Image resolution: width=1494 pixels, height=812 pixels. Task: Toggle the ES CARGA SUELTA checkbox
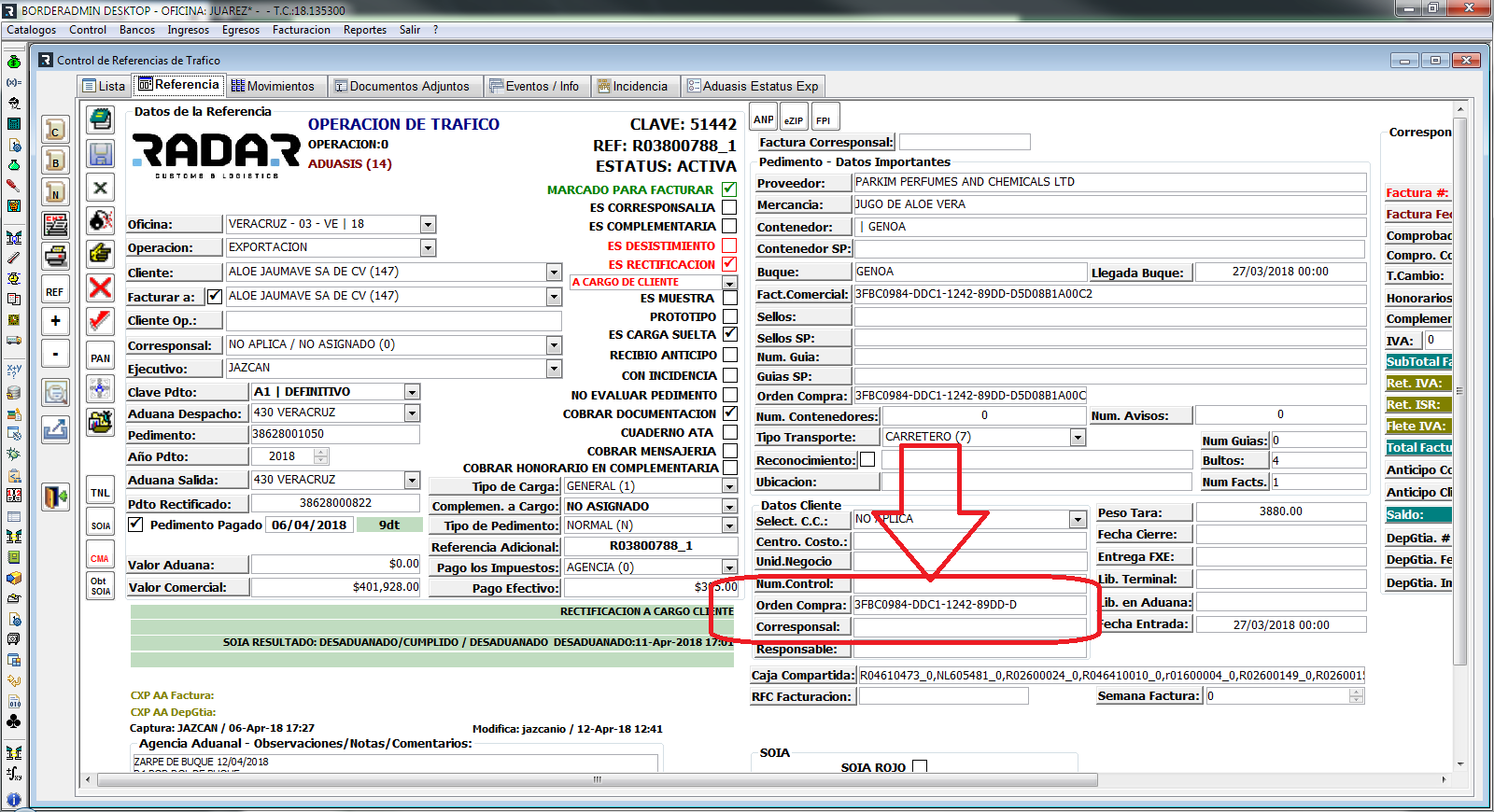pyautogui.click(x=729, y=334)
